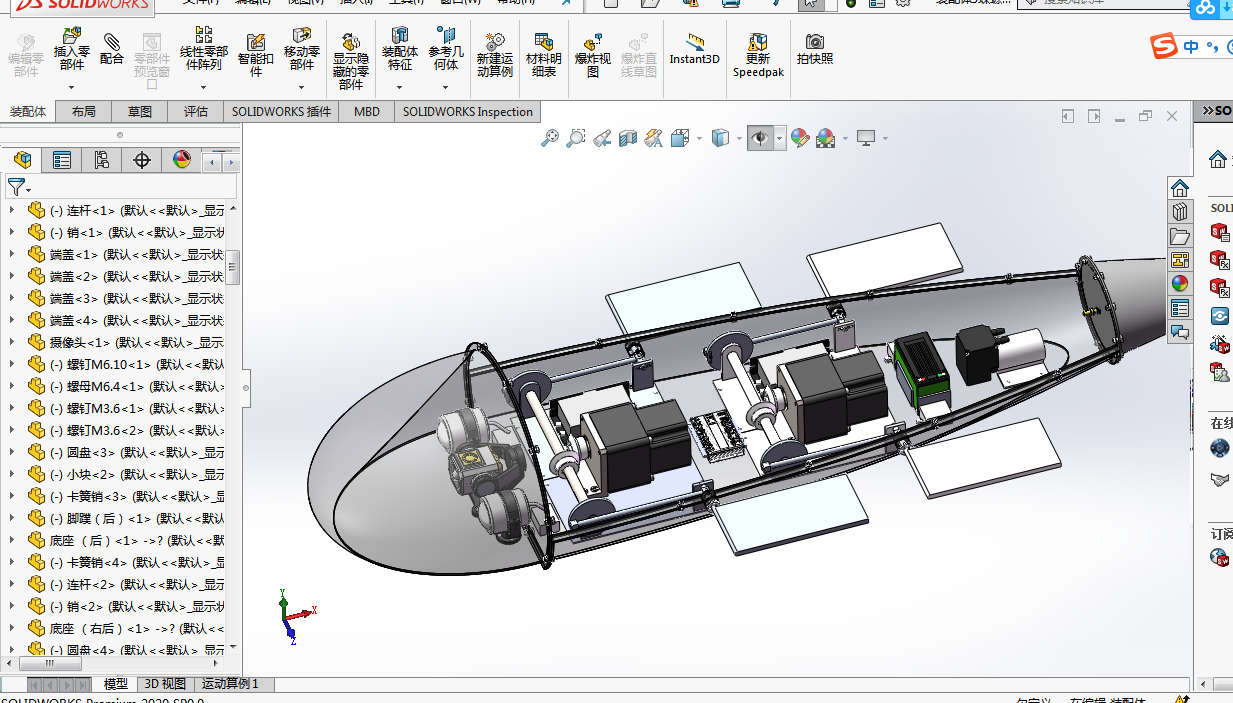
Task: Open the SOLIDWORKS Inspection tab
Action: point(468,112)
